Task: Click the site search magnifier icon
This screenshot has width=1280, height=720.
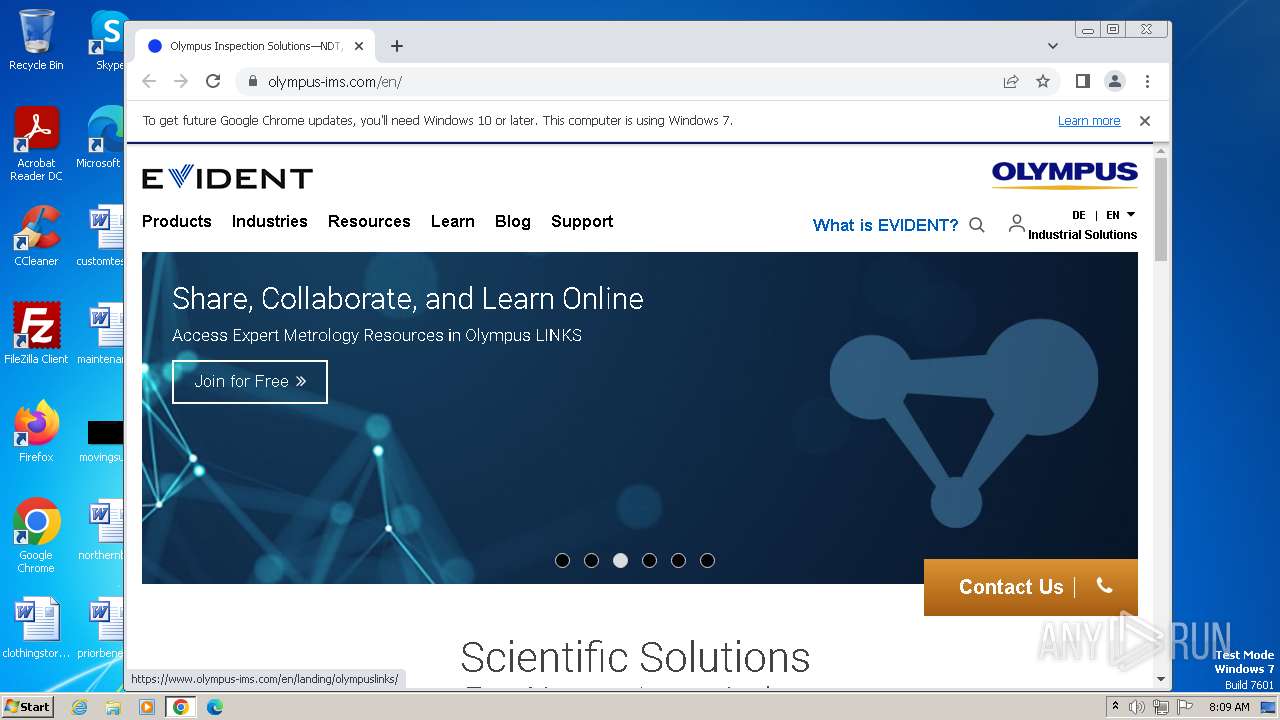Action: [x=977, y=225]
